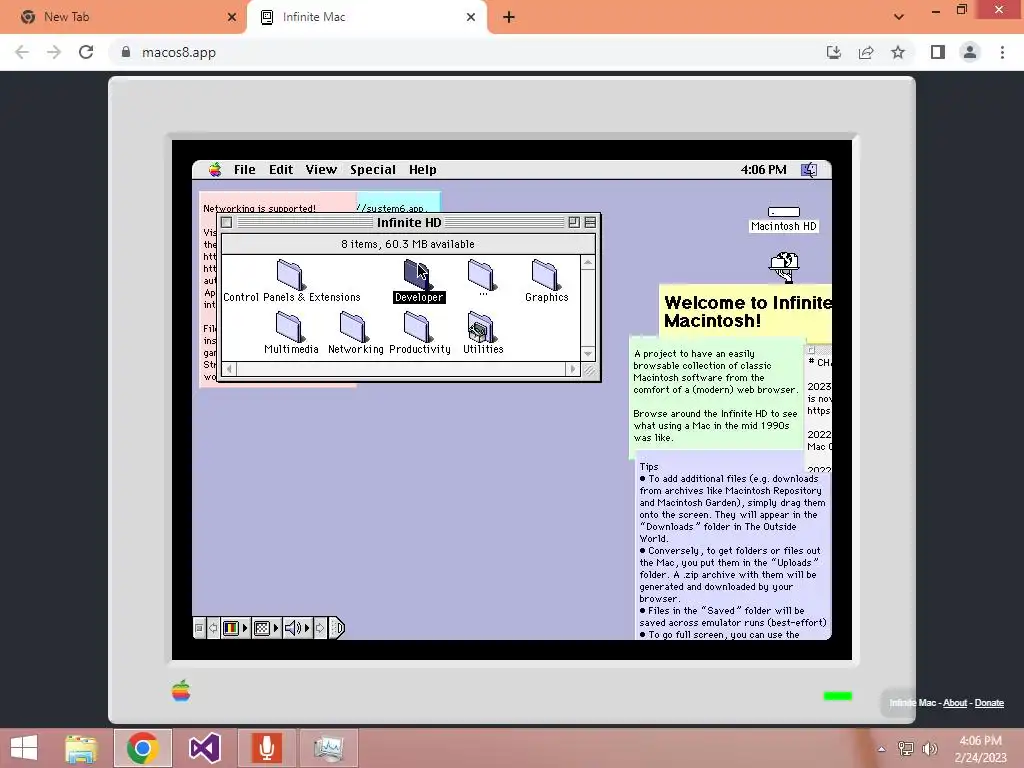
Task: Click the Infinite HD up scroll arrow
Action: (588, 263)
